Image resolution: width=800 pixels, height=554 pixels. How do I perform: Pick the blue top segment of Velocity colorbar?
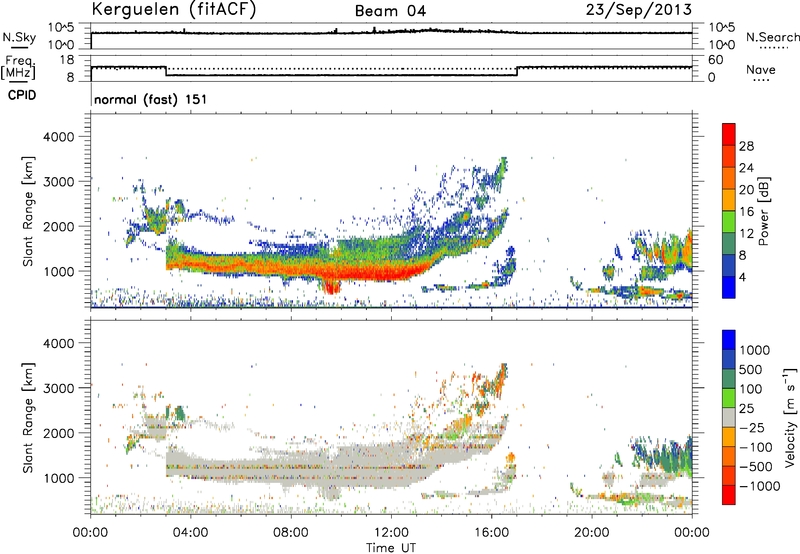[729, 339]
